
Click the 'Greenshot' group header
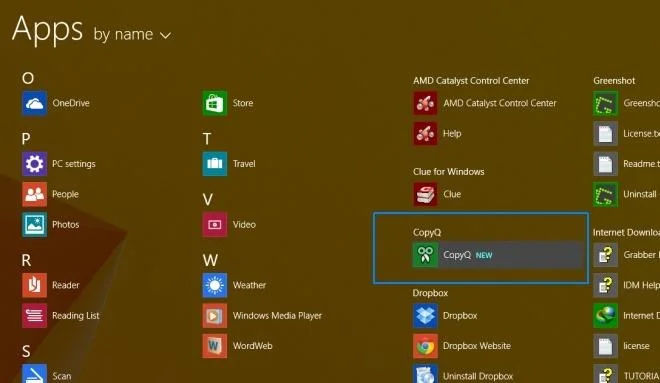click(614, 80)
